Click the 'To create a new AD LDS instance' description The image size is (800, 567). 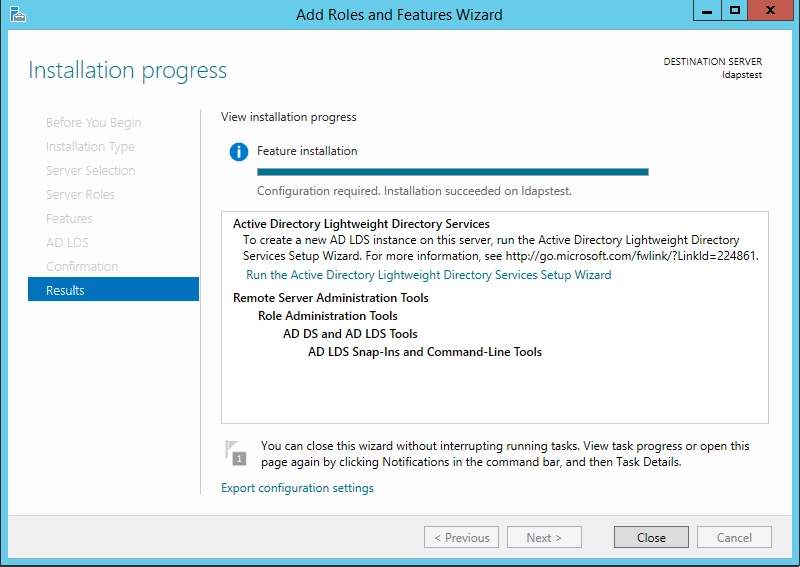click(501, 248)
